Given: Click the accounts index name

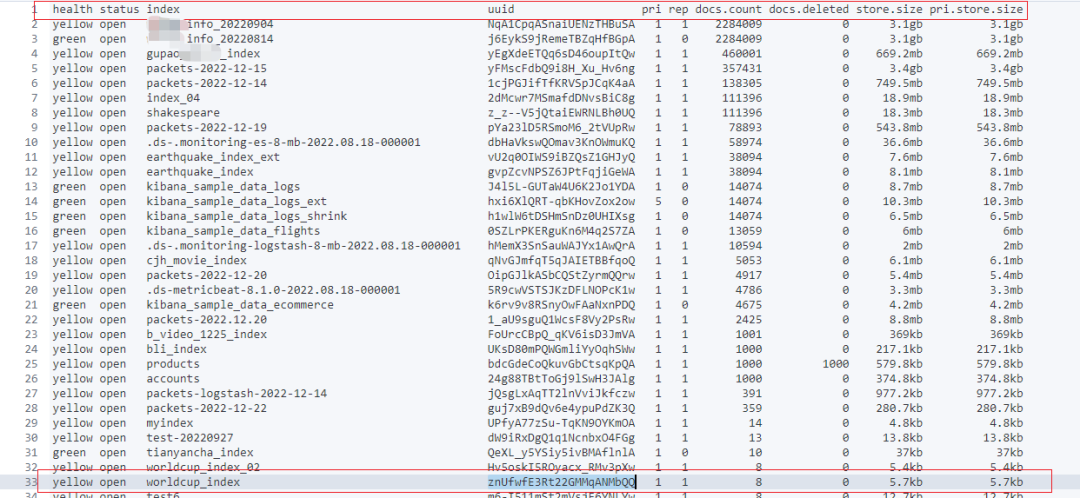Looking at the screenshot, I should pos(173,379).
